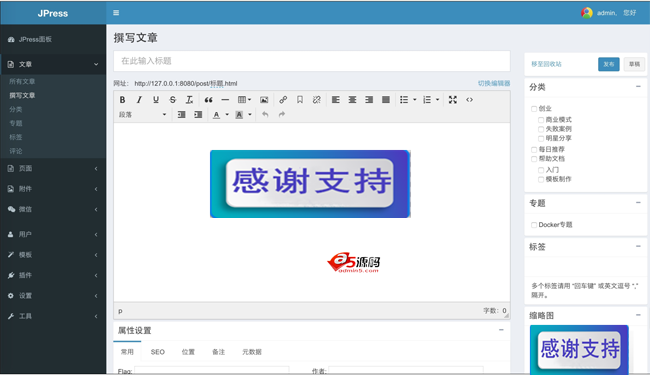
Task: Click the 移至回收站 link
Action: [546, 64]
